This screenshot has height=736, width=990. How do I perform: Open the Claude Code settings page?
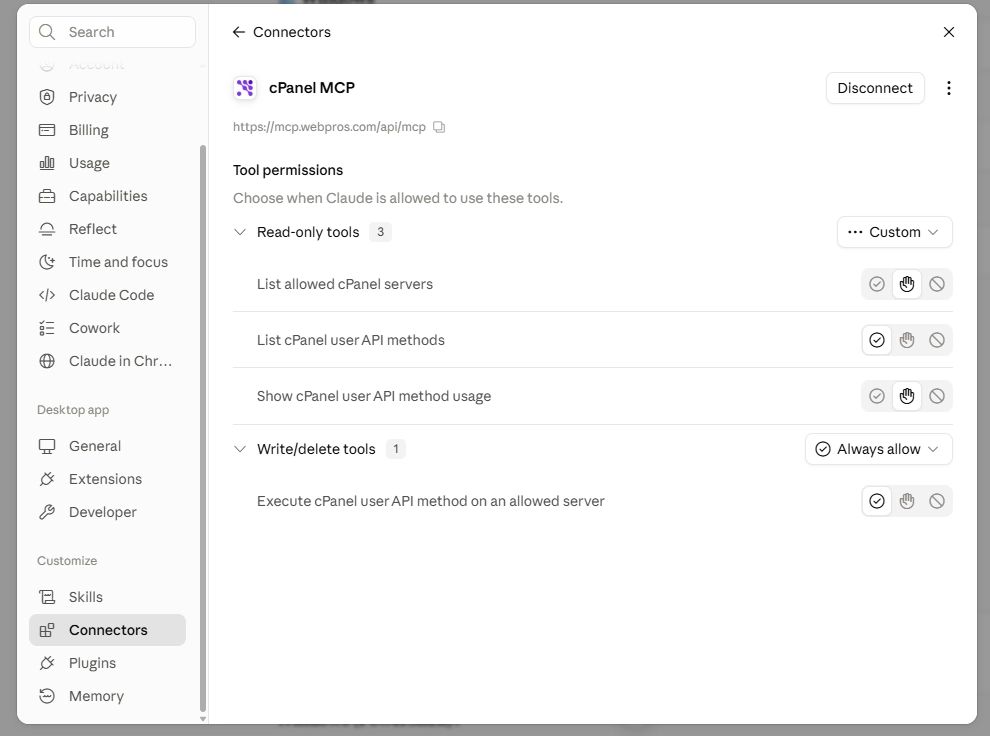[107, 295]
